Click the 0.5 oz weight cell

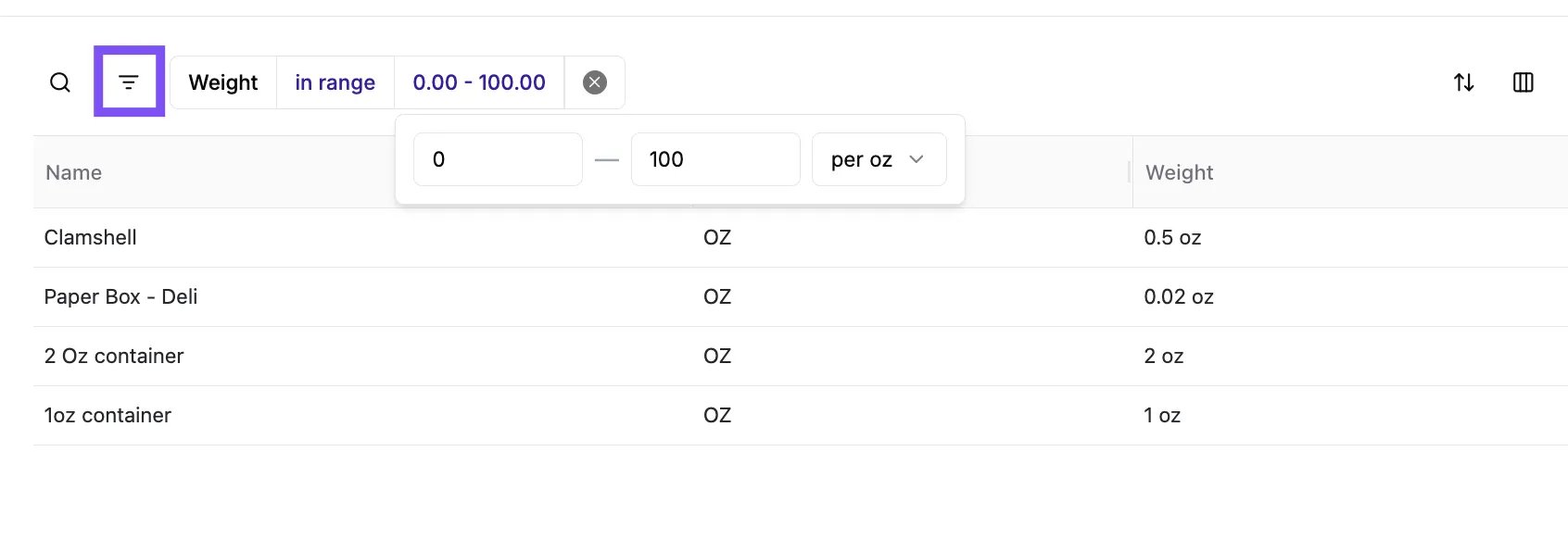tap(1172, 238)
